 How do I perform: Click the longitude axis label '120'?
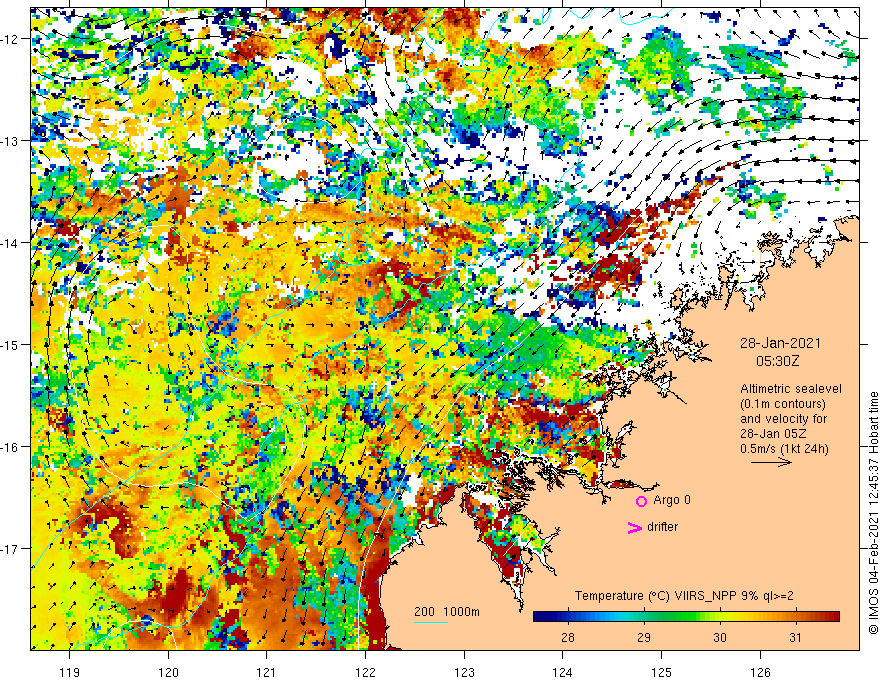[168, 672]
